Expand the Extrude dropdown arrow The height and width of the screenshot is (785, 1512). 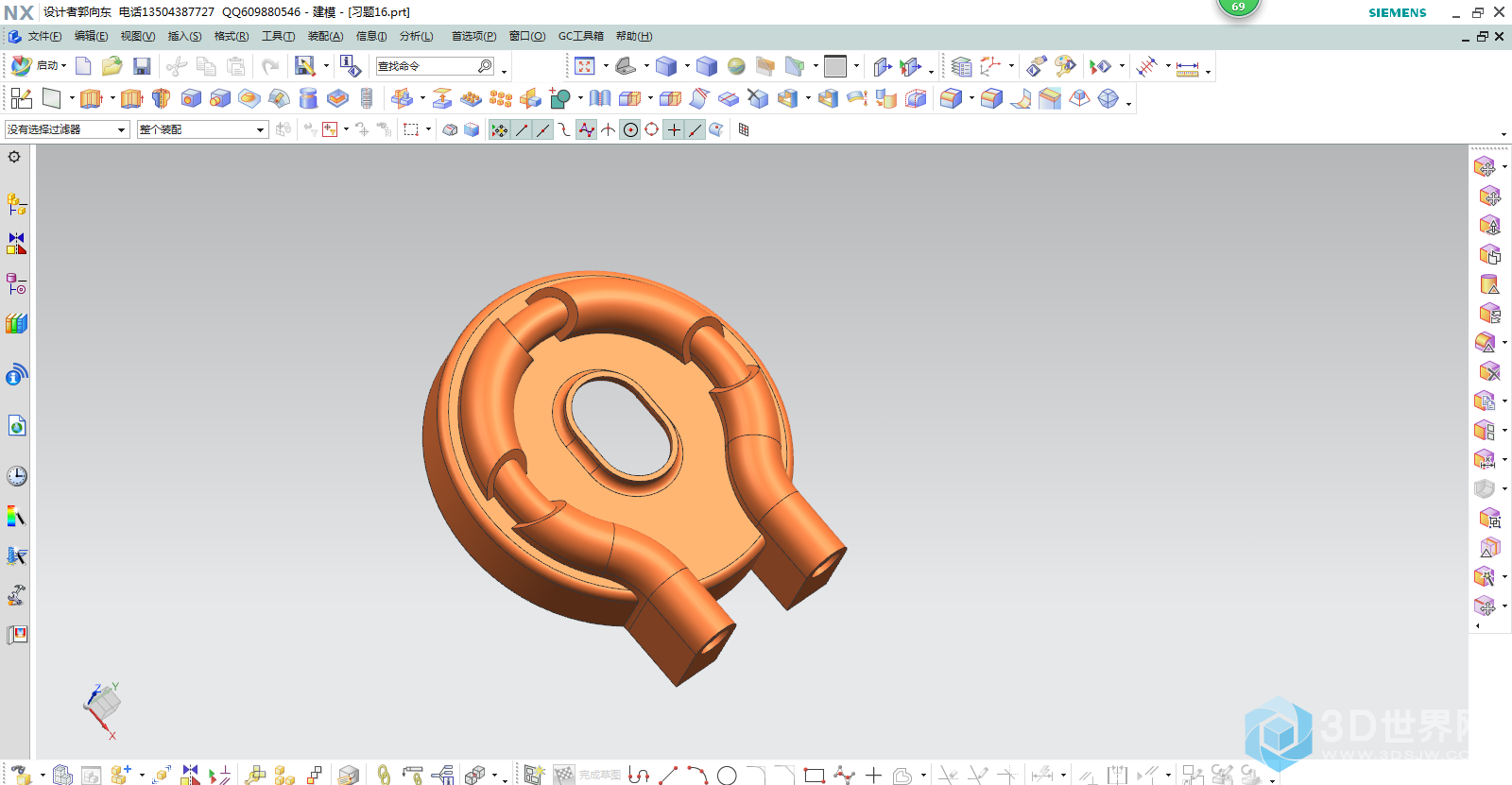point(112,98)
